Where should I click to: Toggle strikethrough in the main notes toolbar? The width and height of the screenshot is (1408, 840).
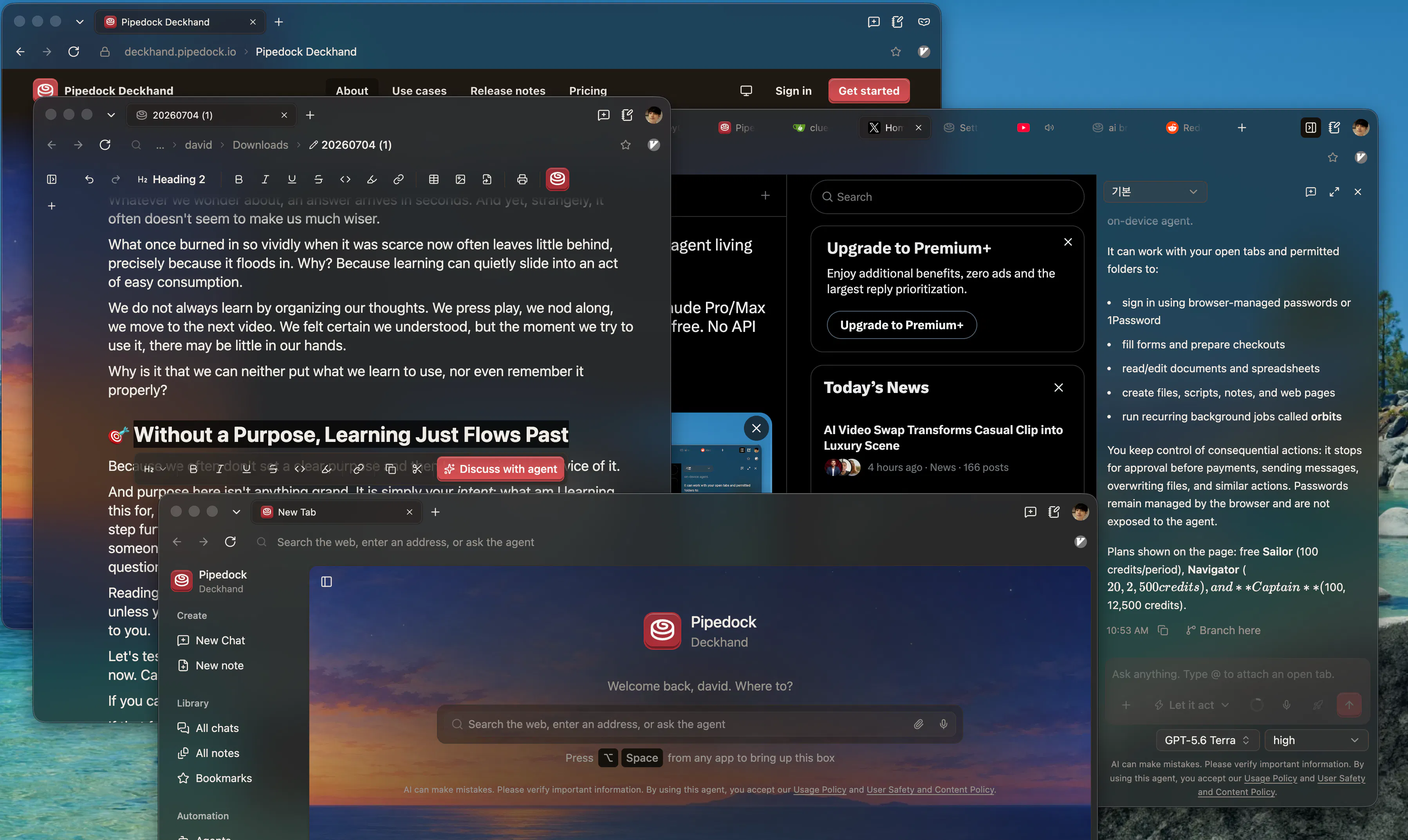point(318,179)
